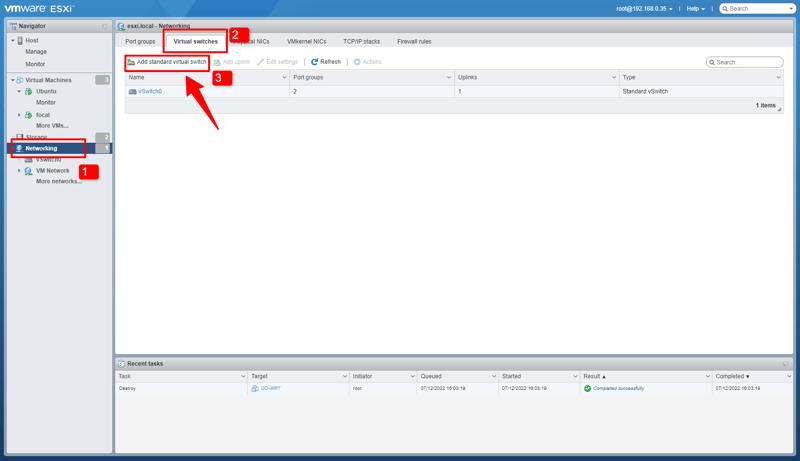Click the virtual switches table Search field
The width and height of the screenshot is (800, 461).
(748, 62)
